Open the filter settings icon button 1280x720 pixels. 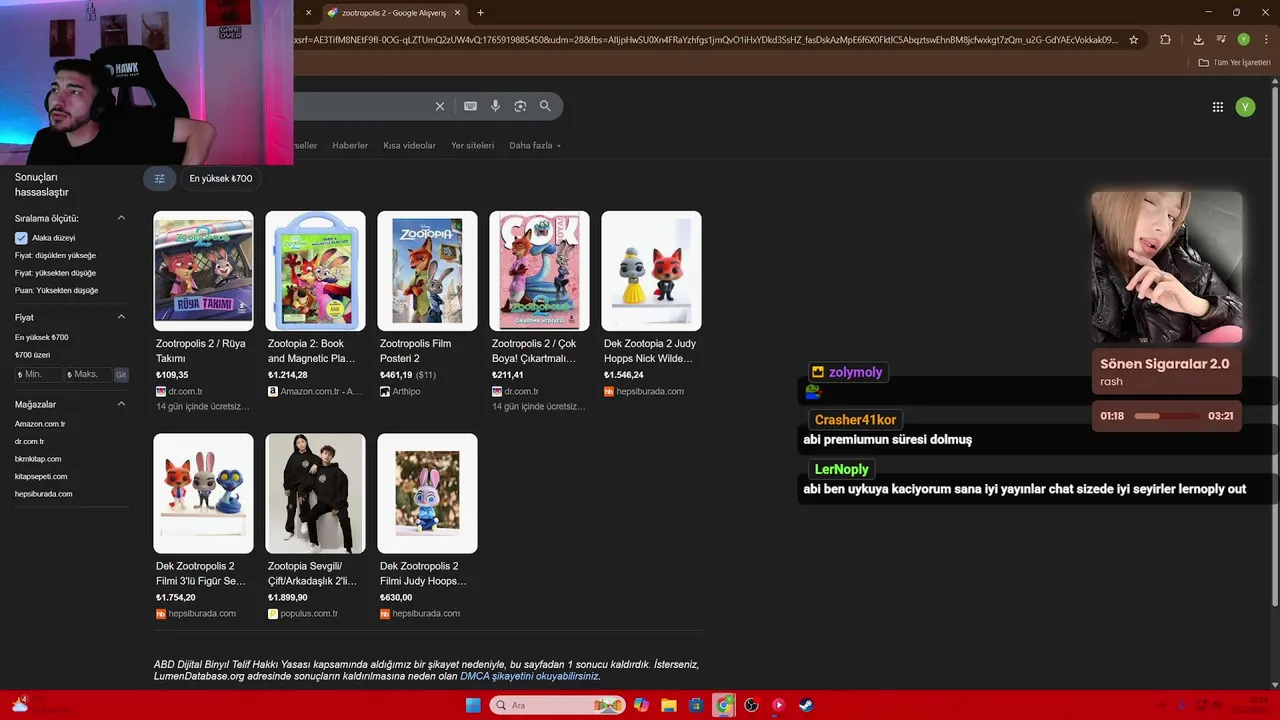coord(159,178)
